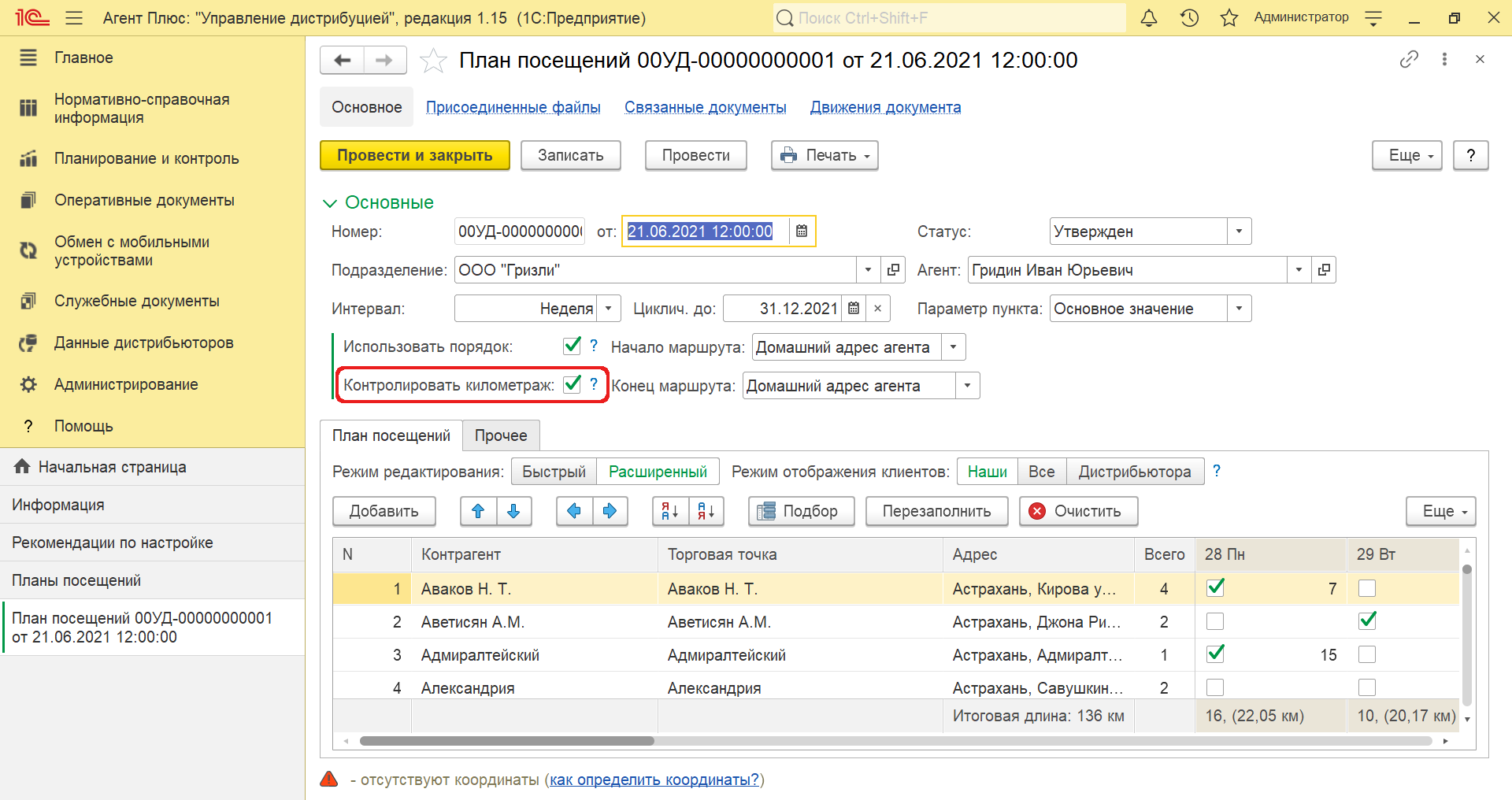Open Конец маршрута dropdown arrow
The width and height of the screenshot is (1512, 800).
pyautogui.click(x=967, y=385)
